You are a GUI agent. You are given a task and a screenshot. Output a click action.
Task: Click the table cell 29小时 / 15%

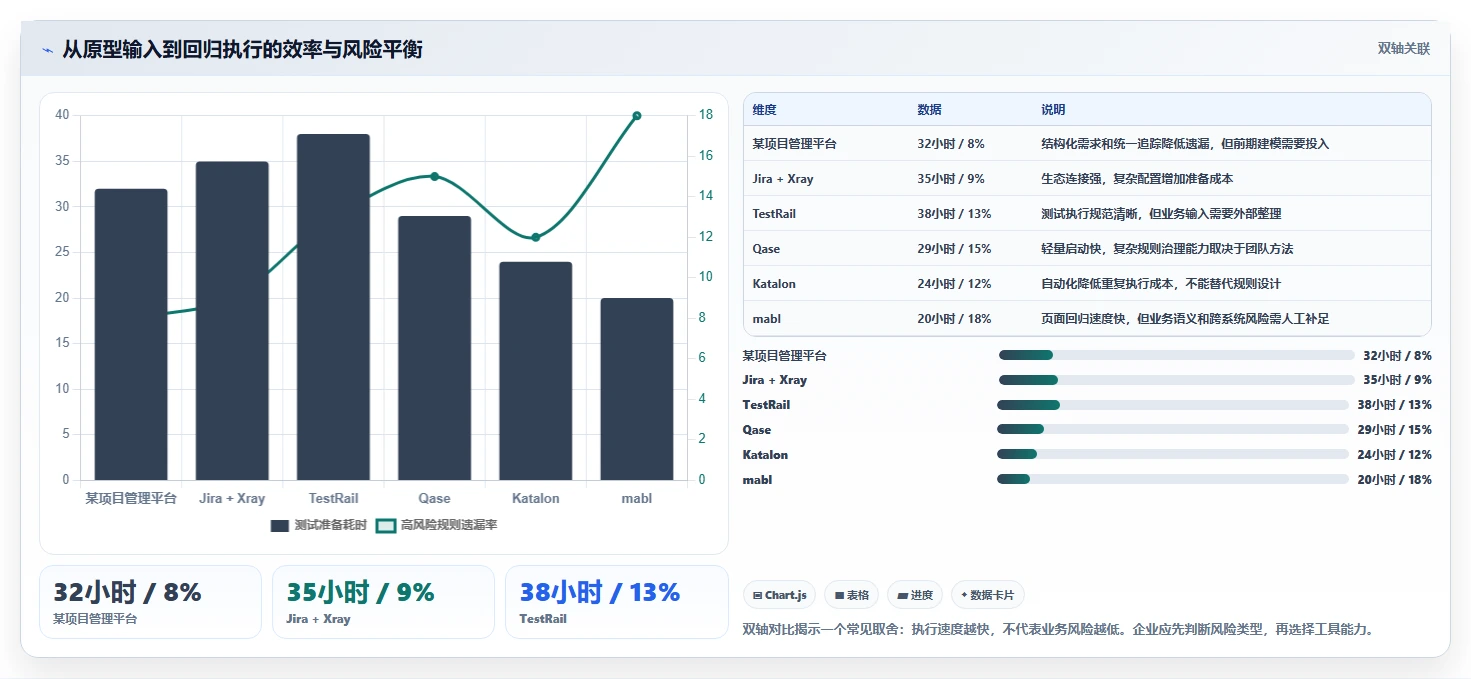click(x=954, y=249)
